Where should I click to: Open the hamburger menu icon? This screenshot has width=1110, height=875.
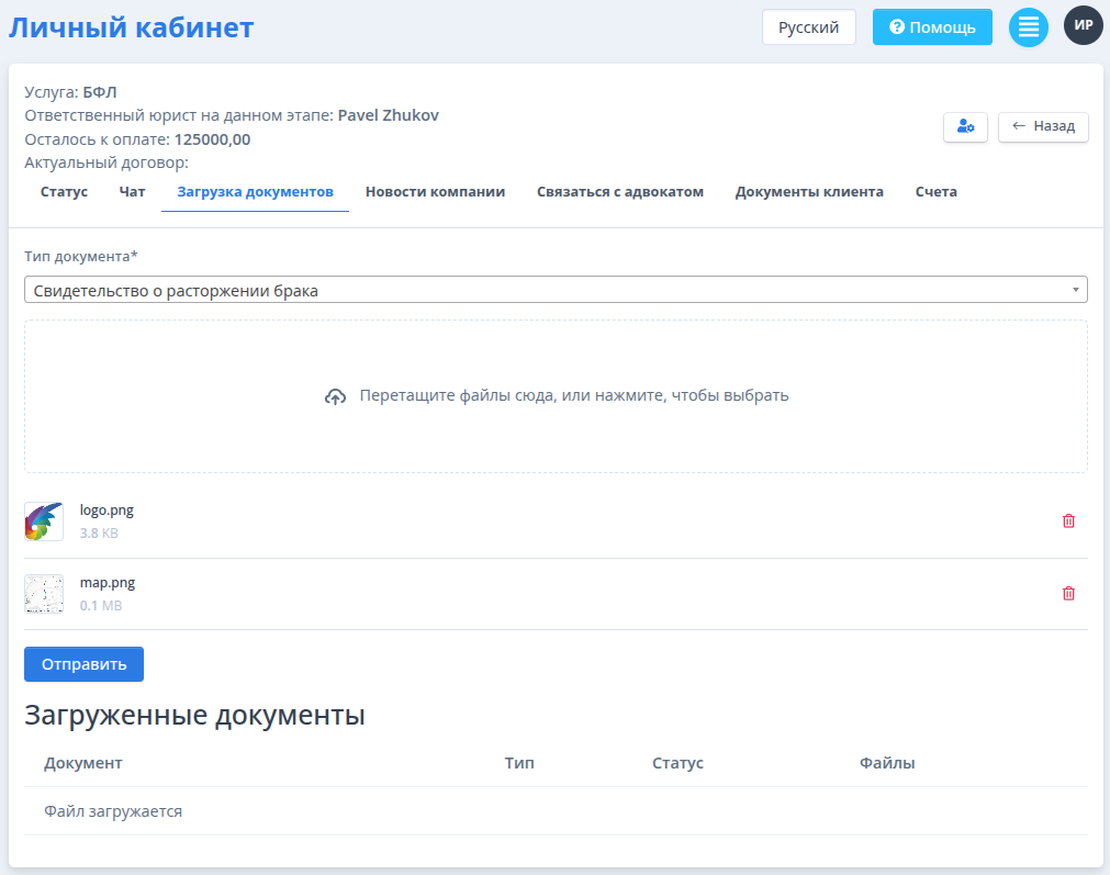[x=1028, y=27]
